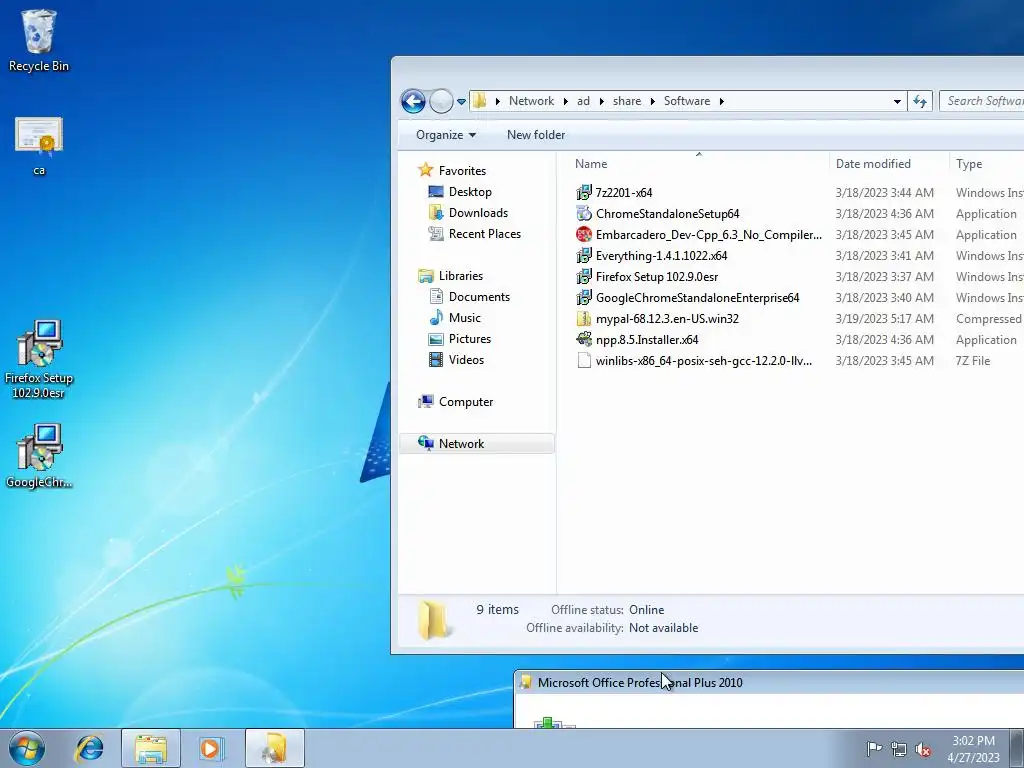The height and width of the screenshot is (768, 1024).
Task: Select Favorites in the navigation pane
Action: pos(462,170)
